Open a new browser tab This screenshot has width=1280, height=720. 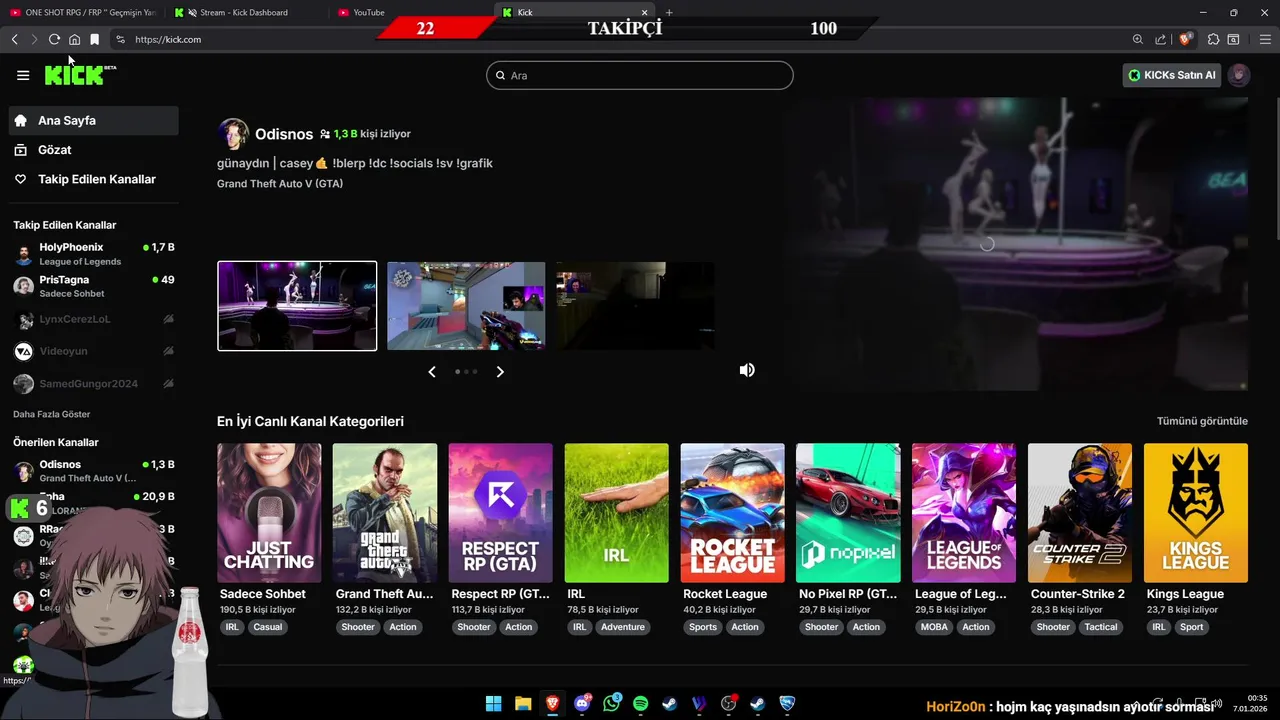[669, 13]
